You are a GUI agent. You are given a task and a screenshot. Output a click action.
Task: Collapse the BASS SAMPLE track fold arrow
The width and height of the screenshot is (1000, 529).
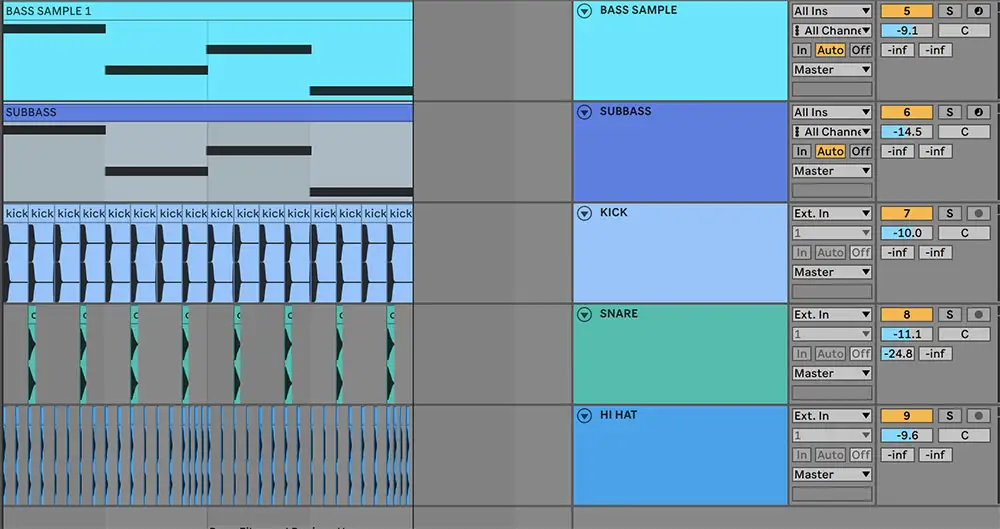(585, 11)
